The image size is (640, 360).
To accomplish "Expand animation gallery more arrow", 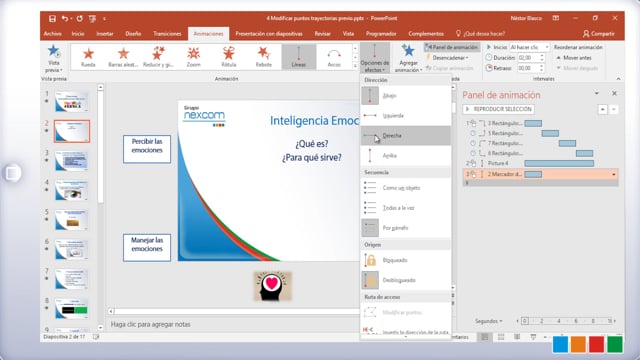I will point(355,66).
